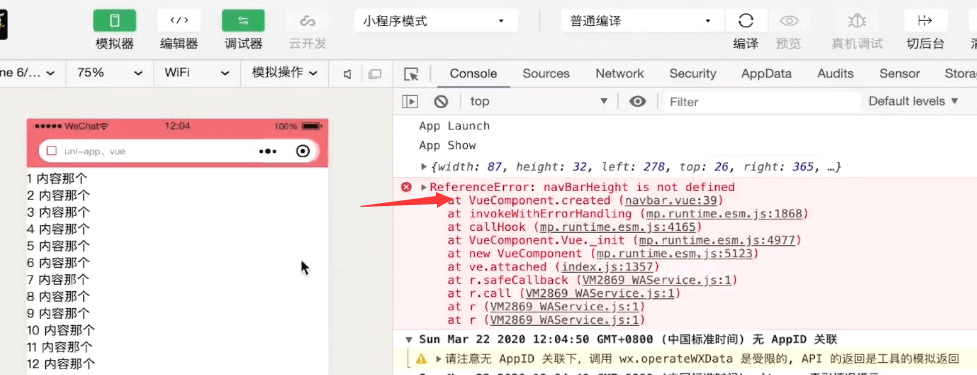Viewport: 977px width, 375px height.
Task: Expand the ReferenceError message triangle
Action: pyautogui.click(x=424, y=187)
